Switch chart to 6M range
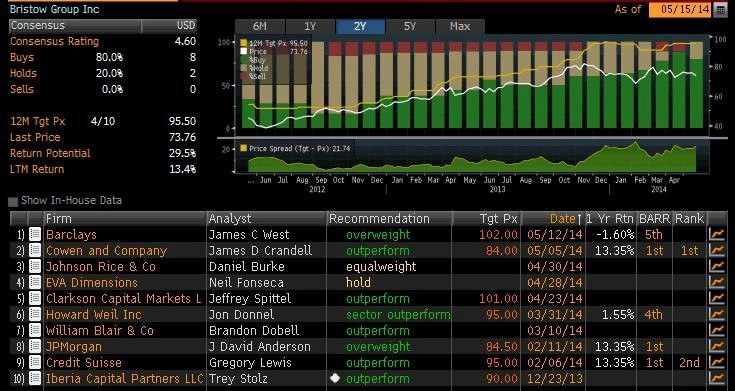This screenshot has width=735, height=391. pos(260,26)
